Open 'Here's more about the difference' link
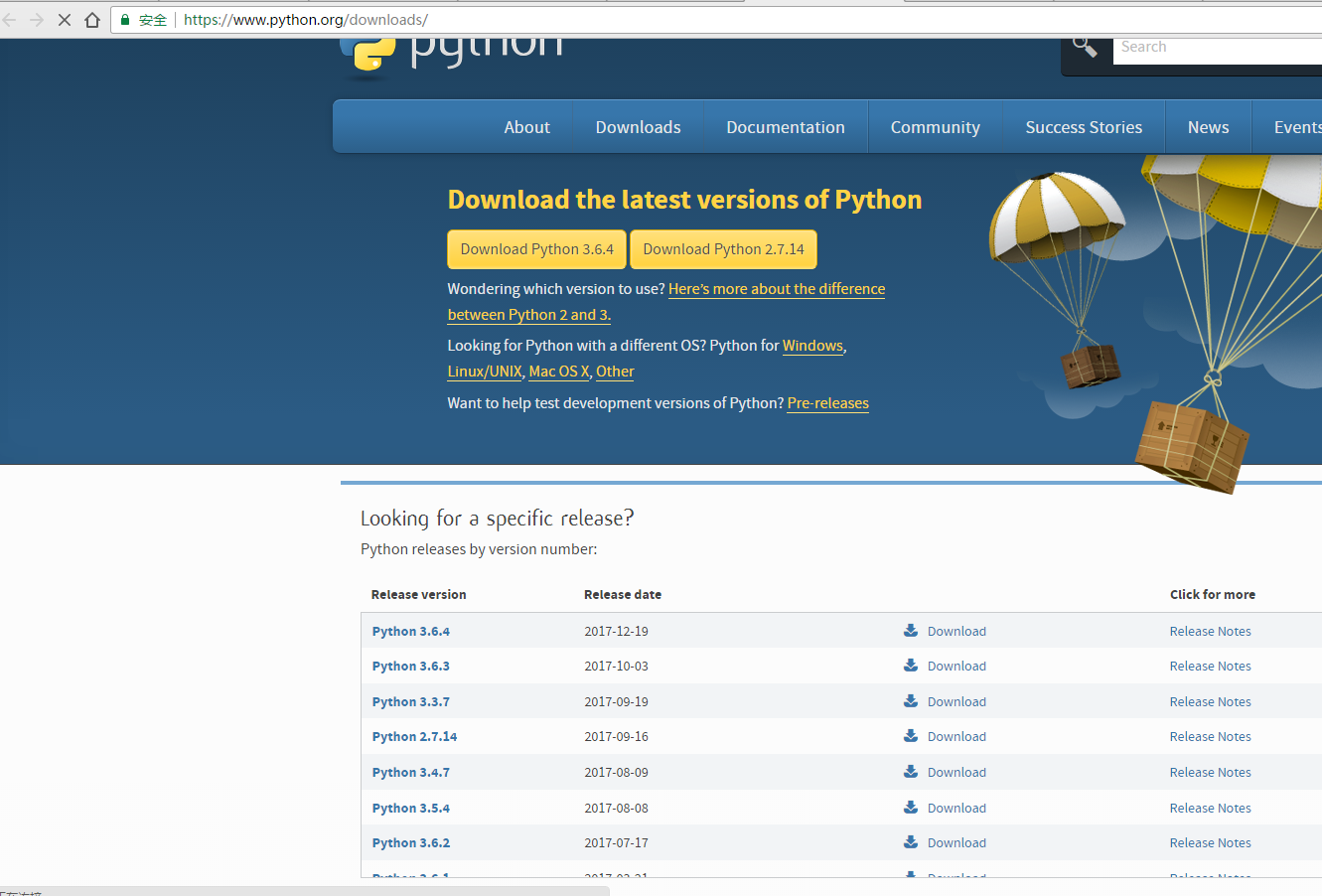This screenshot has height=896, width=1322. 777,289
